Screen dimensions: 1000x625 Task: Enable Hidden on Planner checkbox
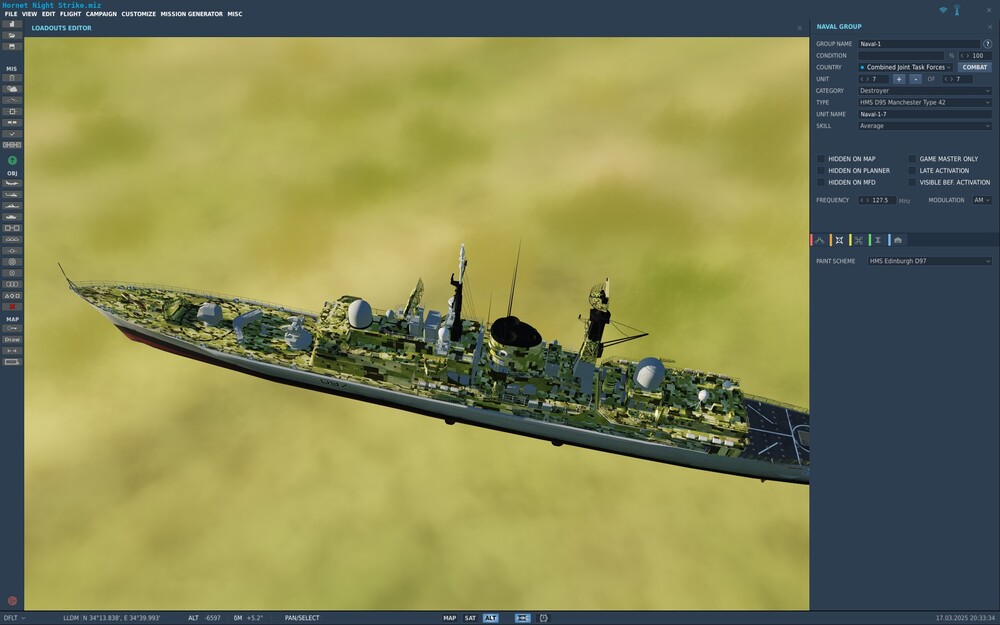point(821,170)
